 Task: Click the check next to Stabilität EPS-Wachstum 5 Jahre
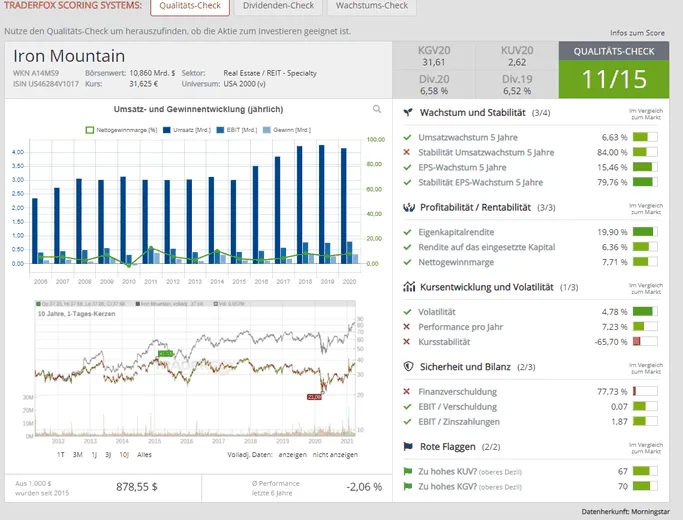tap(407, 182)
